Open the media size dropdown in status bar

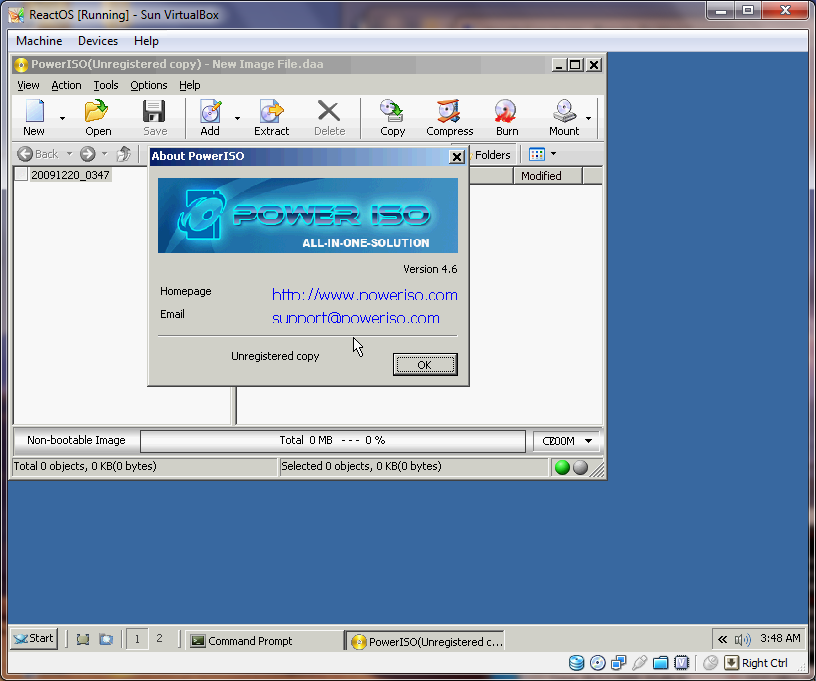567,441
